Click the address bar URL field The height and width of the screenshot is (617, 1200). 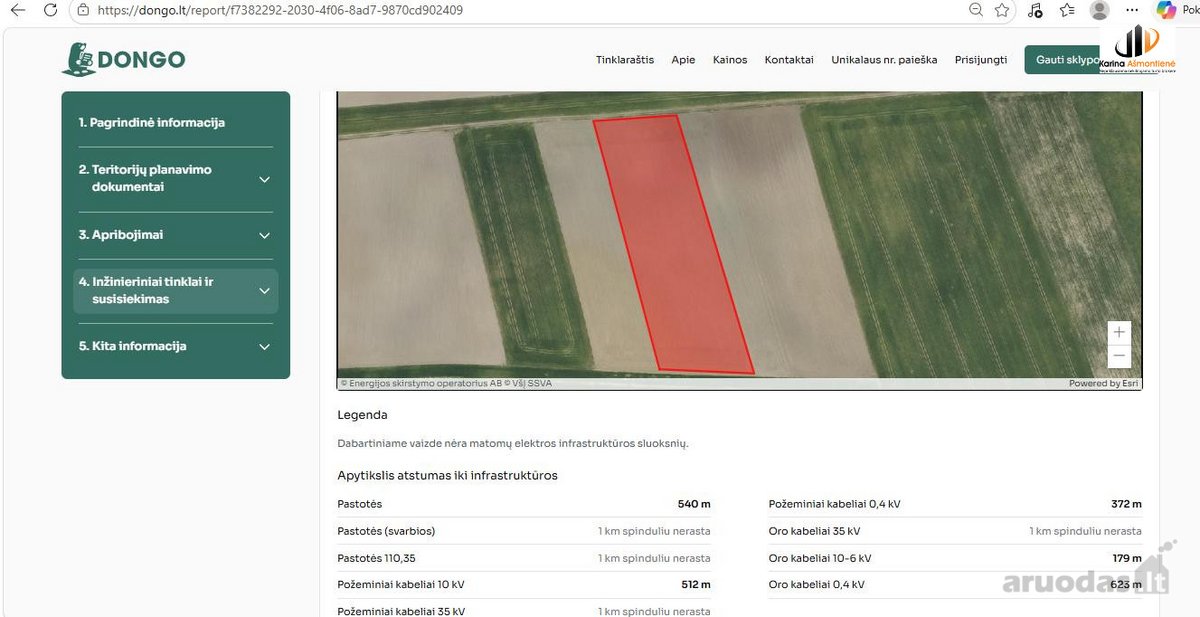(520, 10)
